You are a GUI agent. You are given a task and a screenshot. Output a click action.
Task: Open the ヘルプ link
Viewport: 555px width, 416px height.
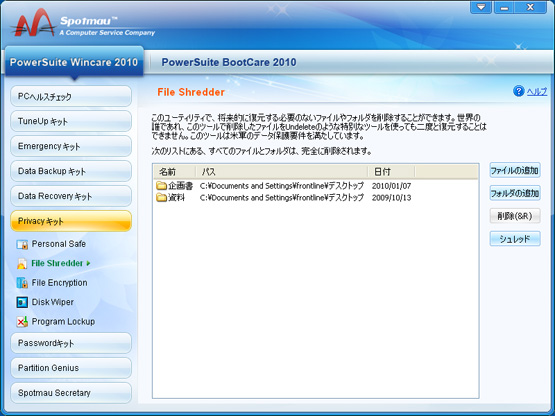pos(537,92)
